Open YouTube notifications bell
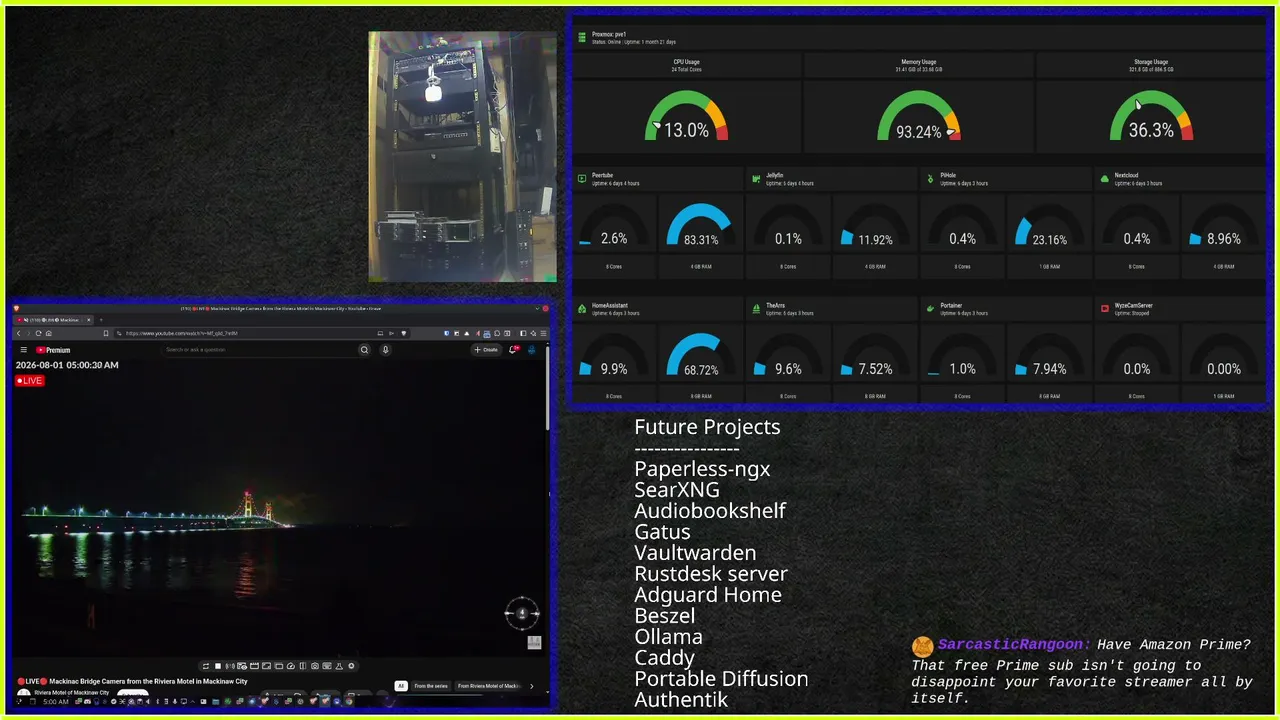Screen dimensions: 1280x720 (x=514, y=350)
